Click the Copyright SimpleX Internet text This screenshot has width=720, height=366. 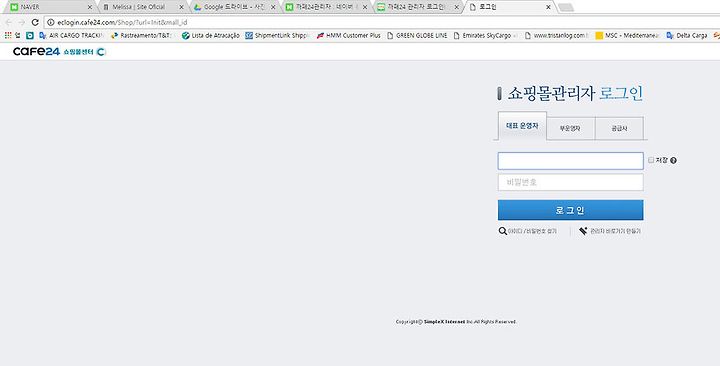click(456, 322)
